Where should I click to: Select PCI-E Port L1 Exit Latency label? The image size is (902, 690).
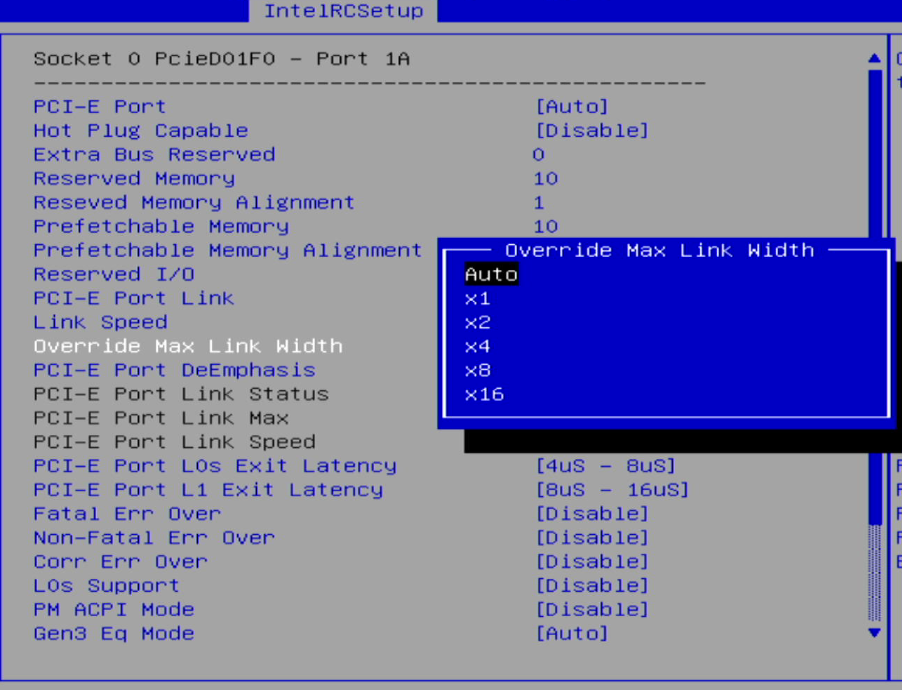[x=208, y=490]
